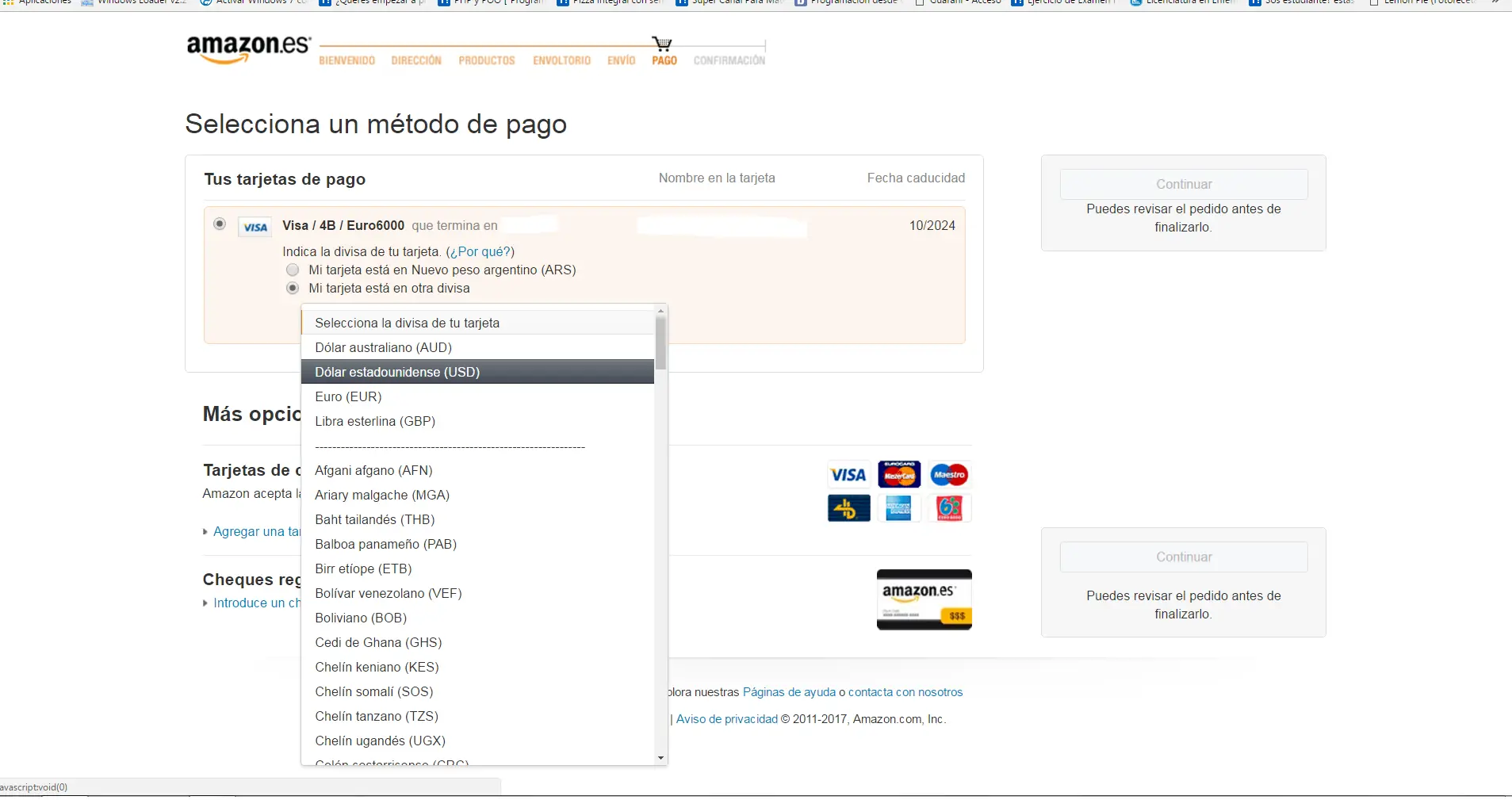Screen dimensions: 1512x800
Task: Click the lower Continuar button
Action: pos(1184,557)
